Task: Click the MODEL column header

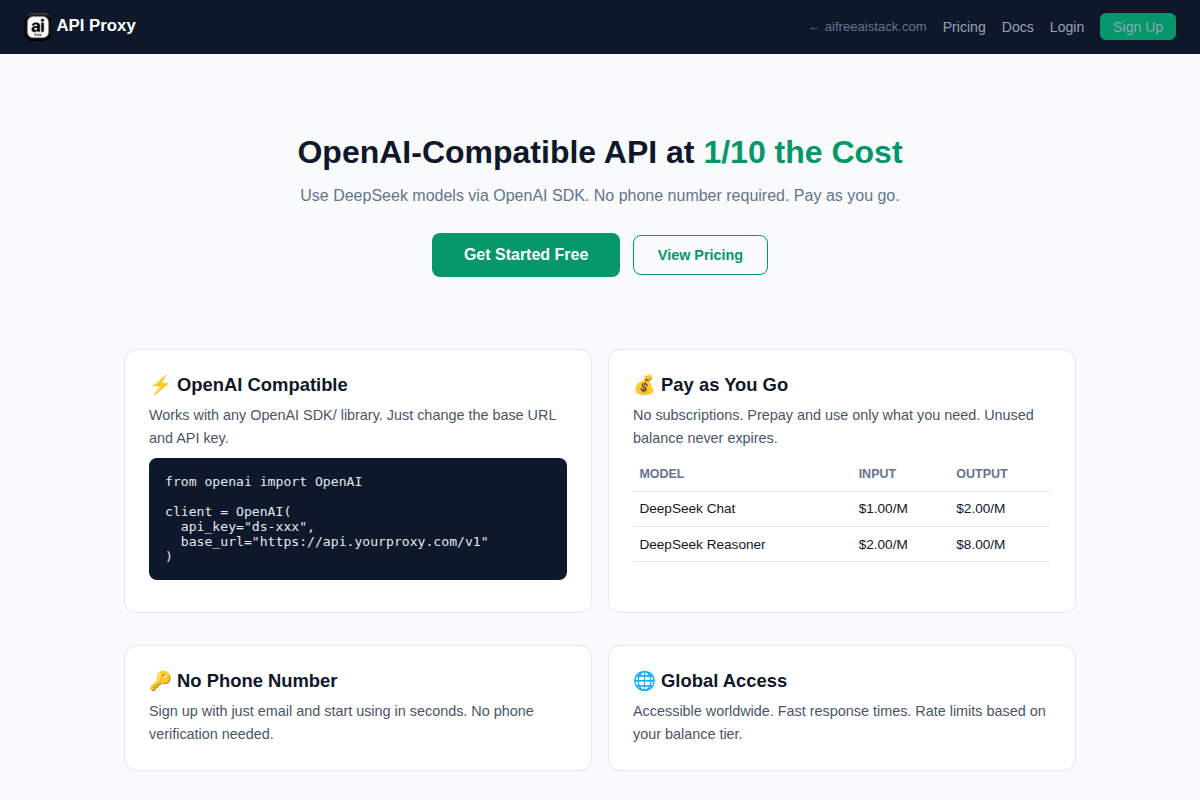Action: (x=662, y=474)
